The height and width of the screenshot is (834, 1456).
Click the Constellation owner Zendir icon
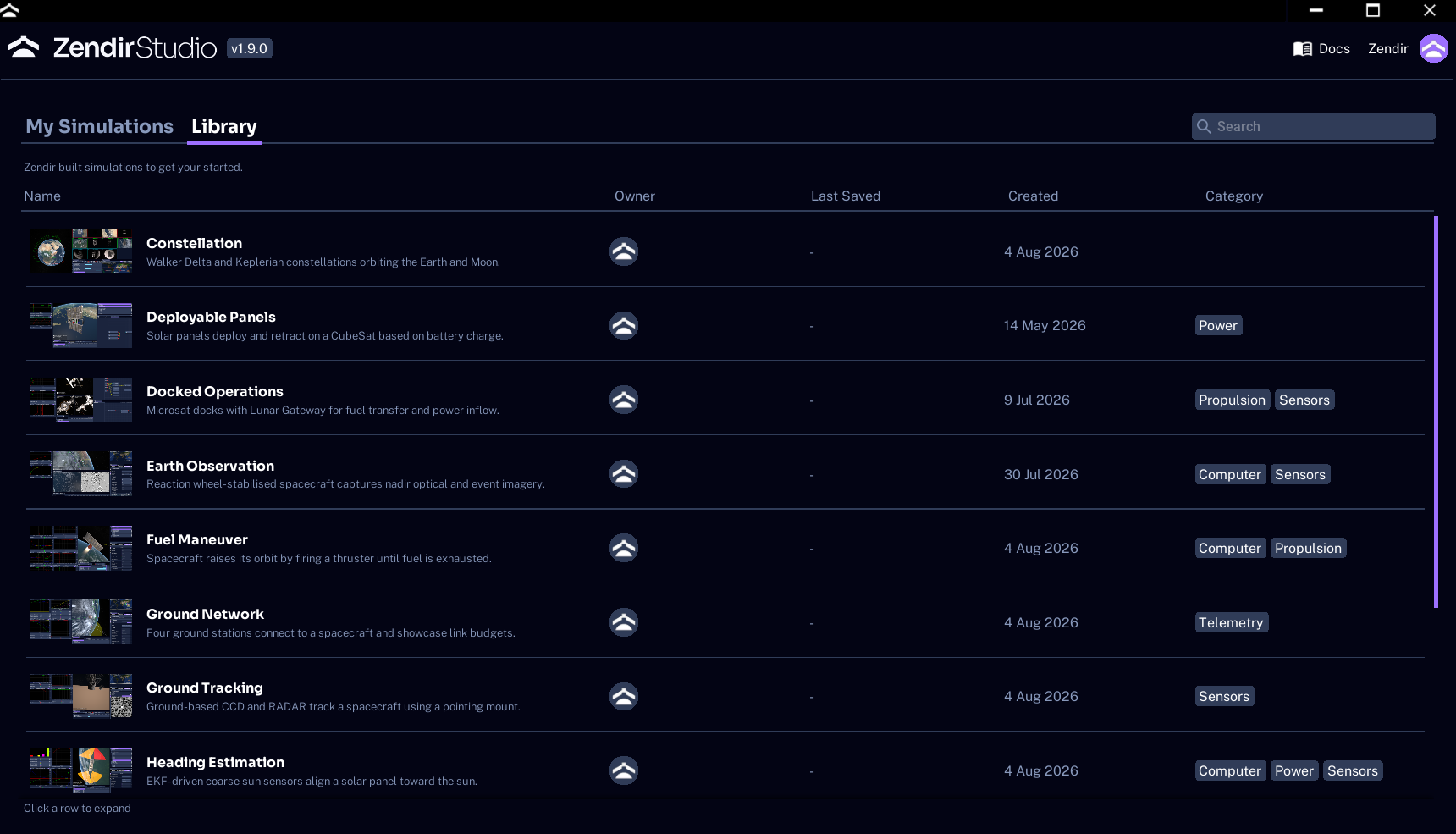pos(624,251)
